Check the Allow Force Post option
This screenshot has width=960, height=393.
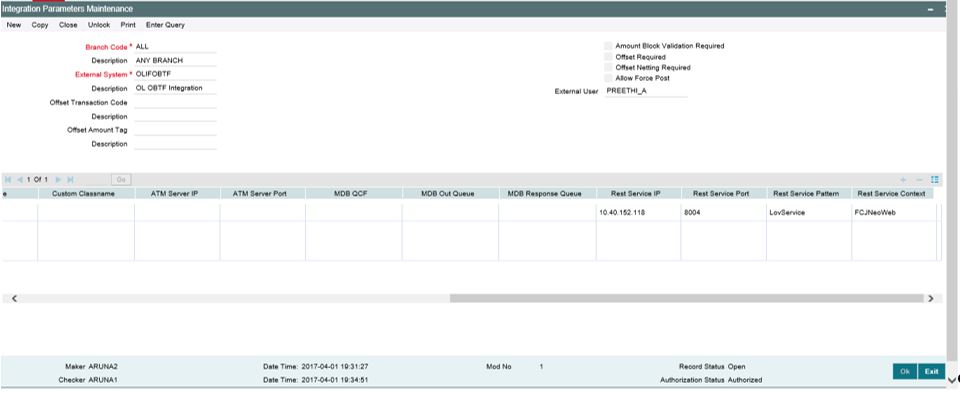click(x=608, y=78)
